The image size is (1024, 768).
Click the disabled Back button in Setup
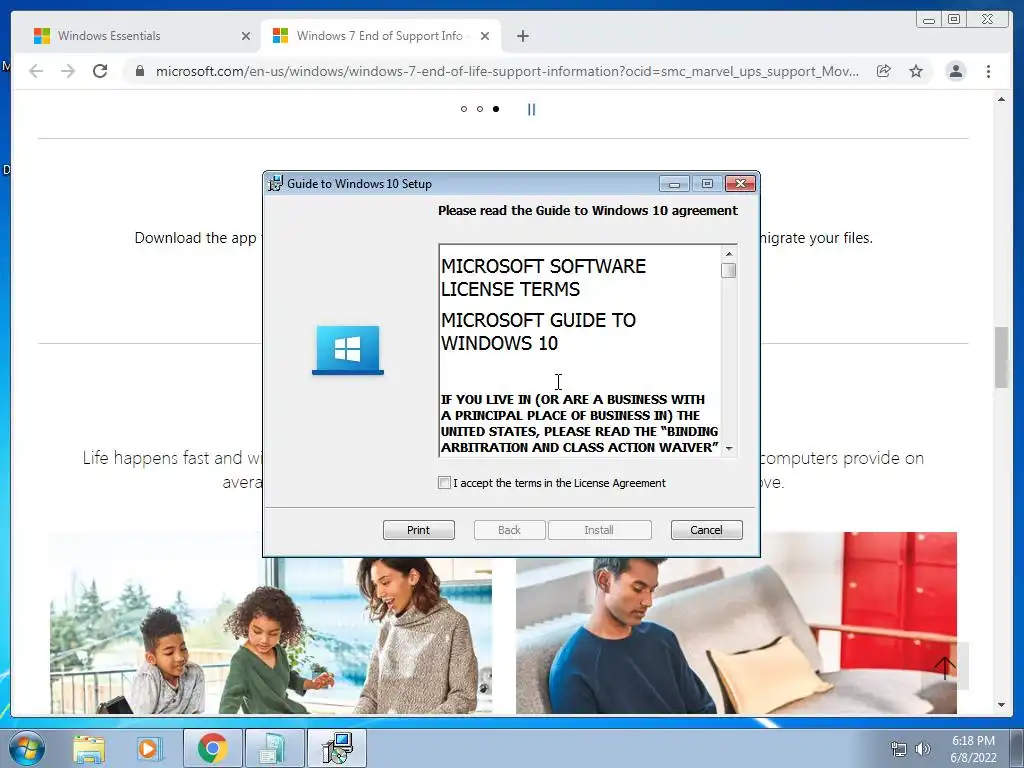pyautogui.click(x=509, y=530)
